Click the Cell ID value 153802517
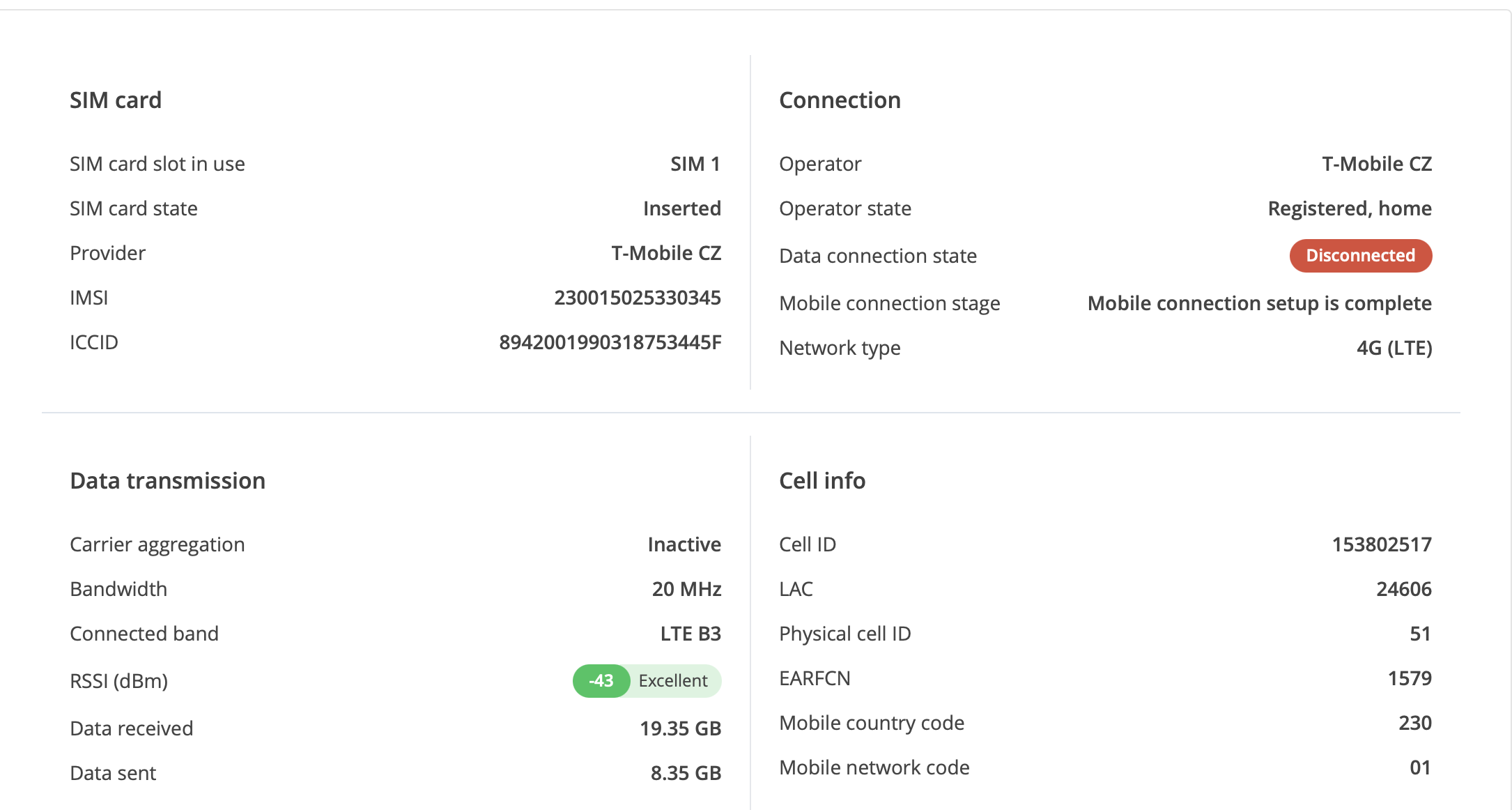The width and height of the screenshot is (1512, 810). (1381, 545)
